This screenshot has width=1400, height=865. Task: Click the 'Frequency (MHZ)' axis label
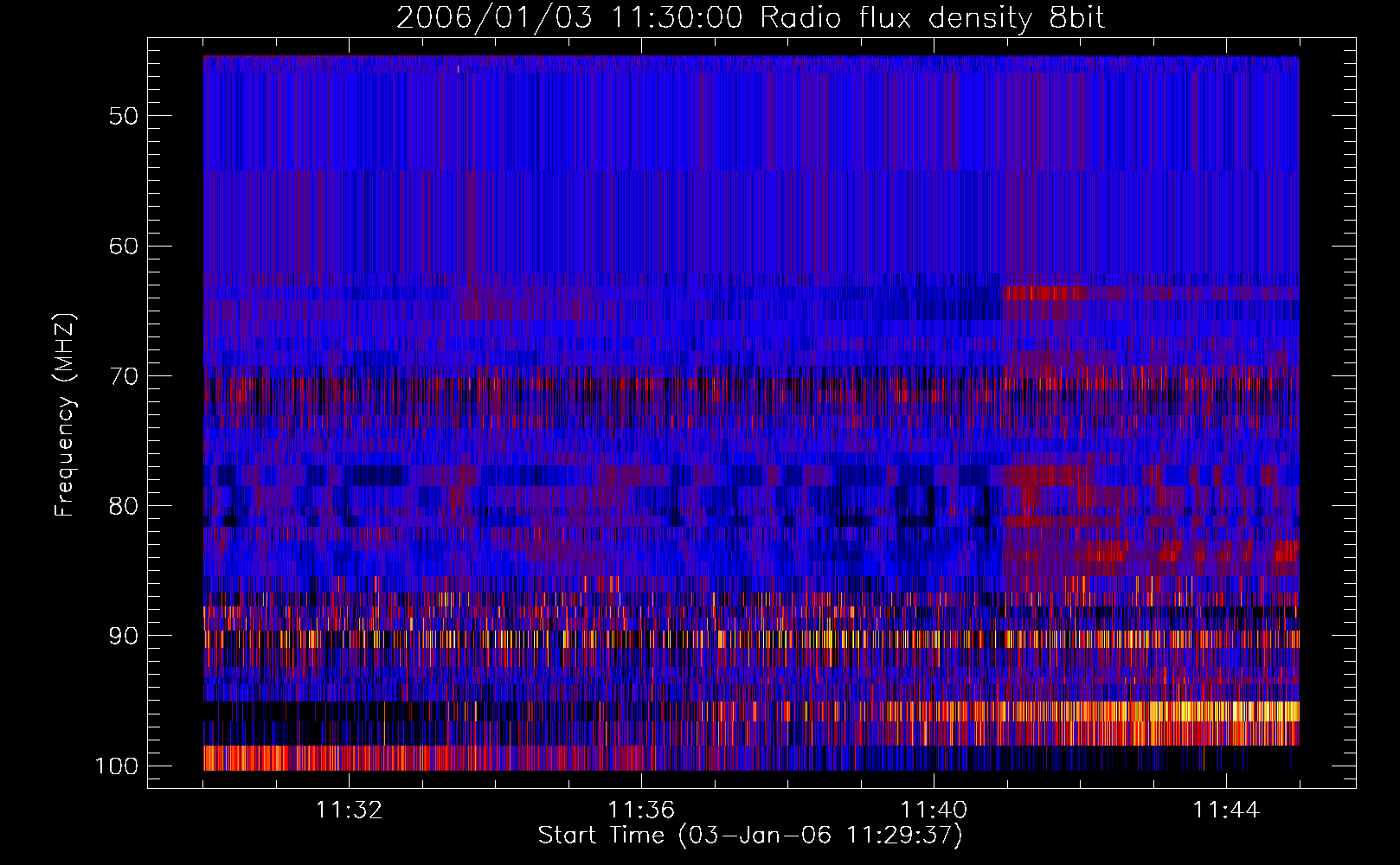[66, 415]
